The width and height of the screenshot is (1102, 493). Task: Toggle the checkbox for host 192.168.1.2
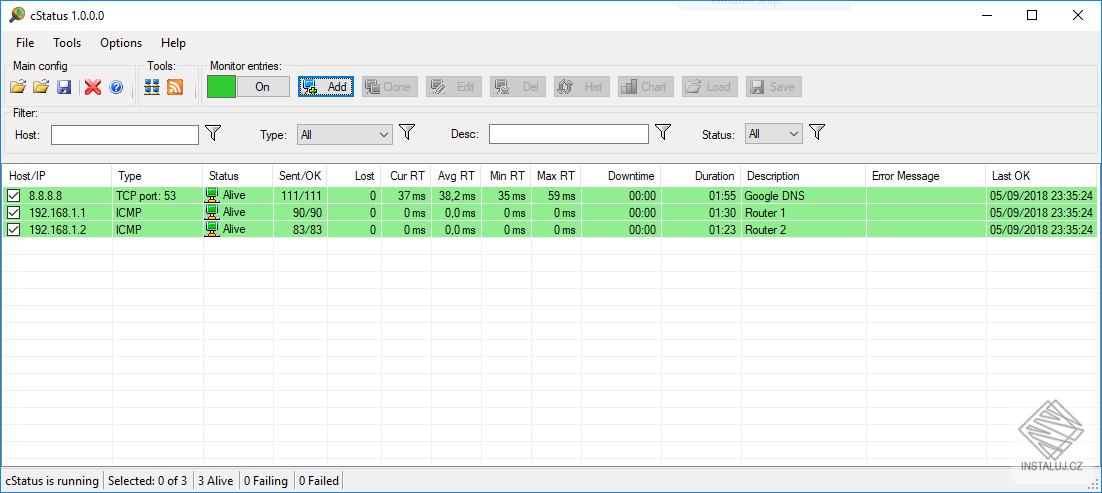click(13, 229)
